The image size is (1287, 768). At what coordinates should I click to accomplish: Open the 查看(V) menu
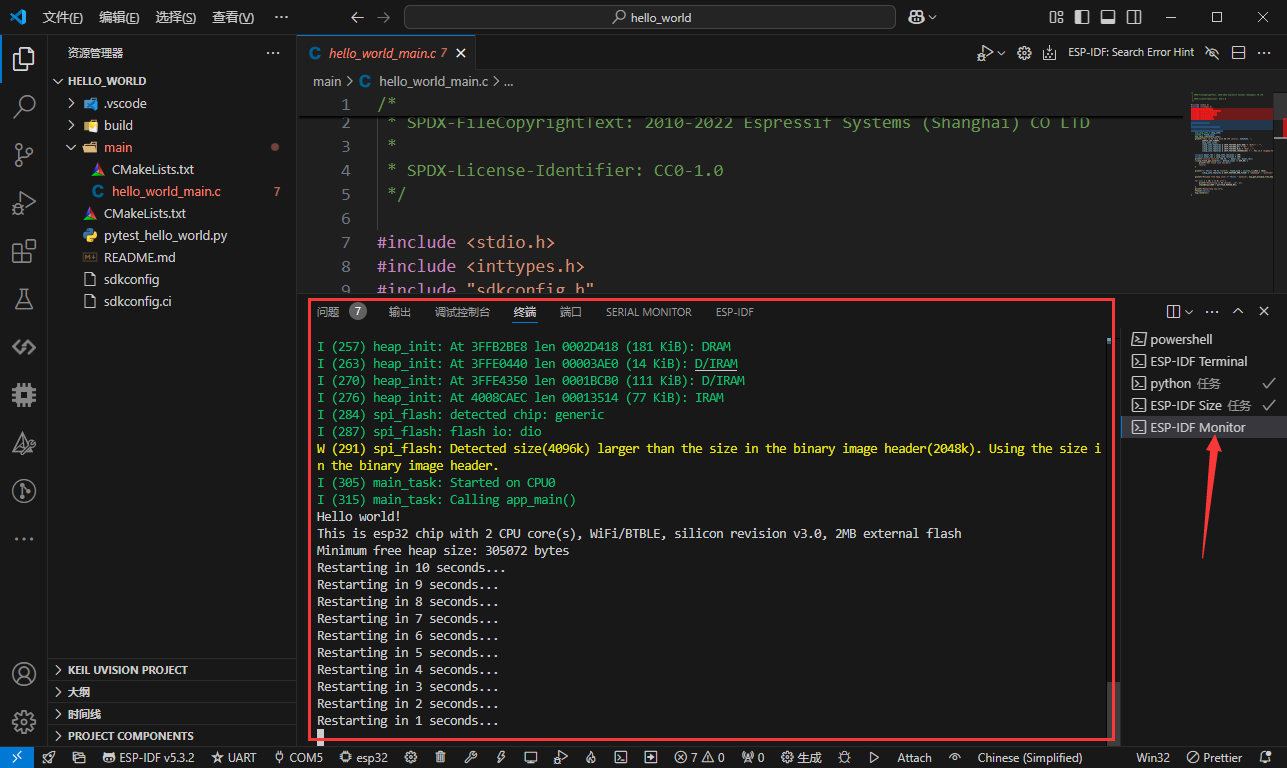pyautogui.click(x=232, y=18)
